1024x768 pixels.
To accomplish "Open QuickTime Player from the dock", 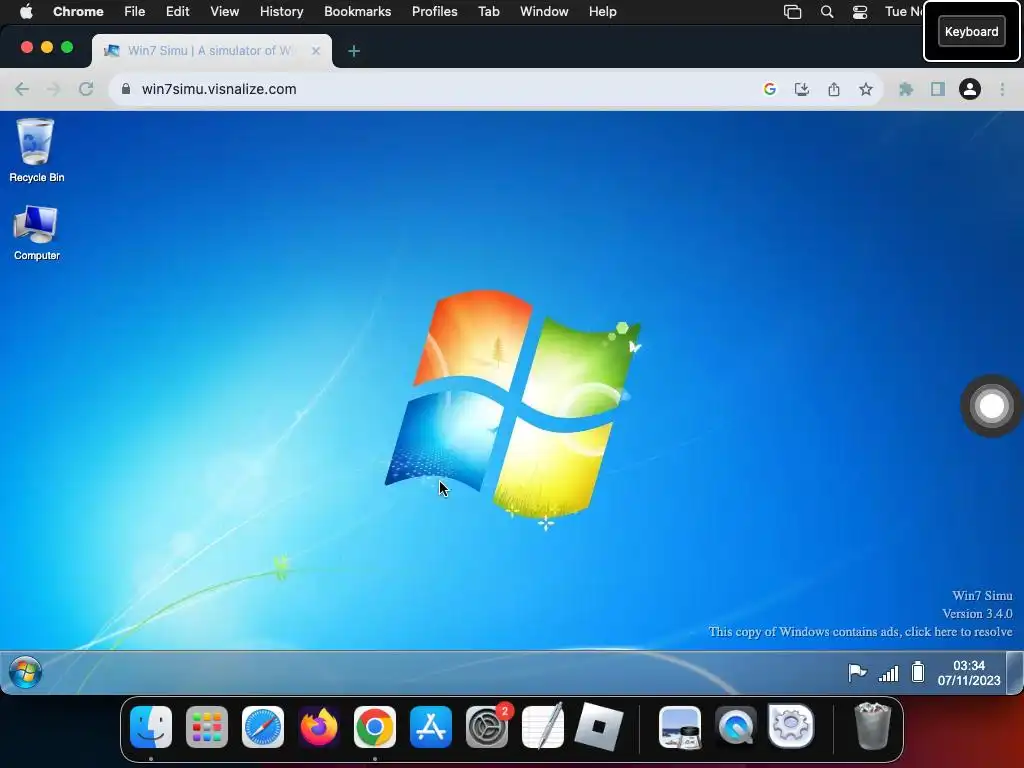I will (x=736, y=727).
